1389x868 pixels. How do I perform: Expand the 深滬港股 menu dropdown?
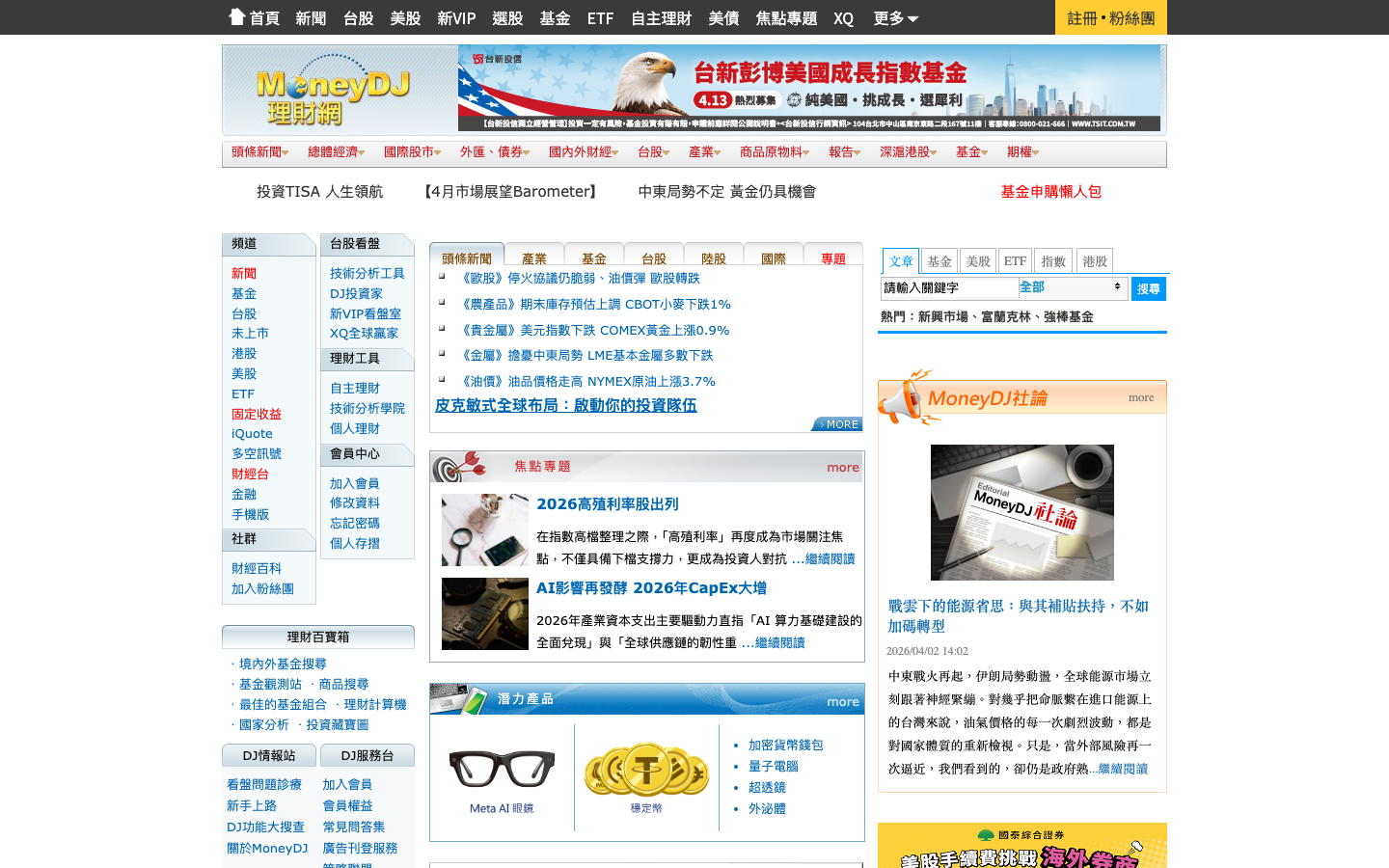tap(909, 152)
